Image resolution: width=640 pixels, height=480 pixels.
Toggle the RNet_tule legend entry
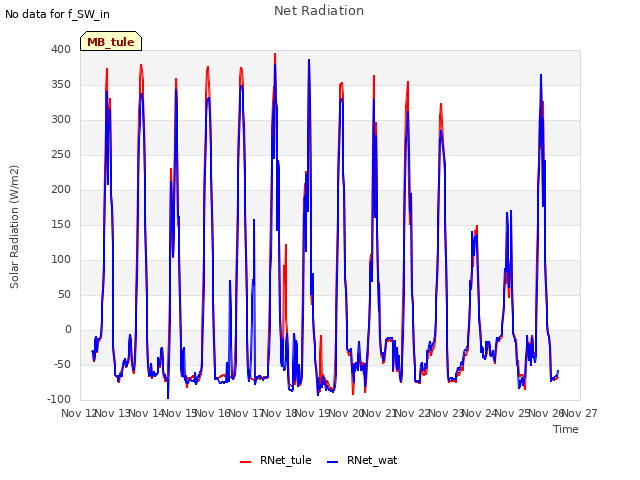pyautogui.click(x=276, y=460)
